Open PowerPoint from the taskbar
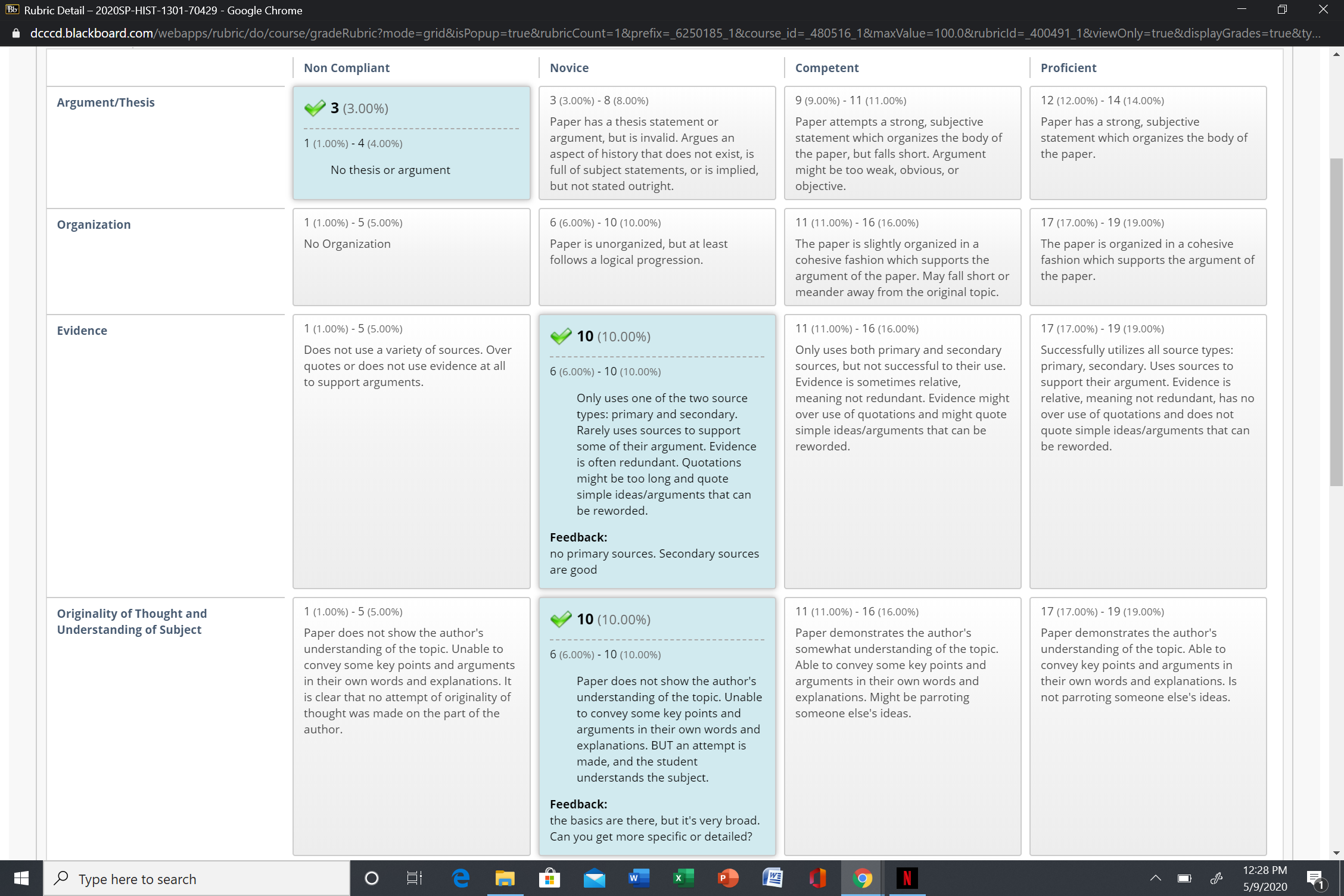Viewport: 1344px width, 896px height. [x=728, y=878]
